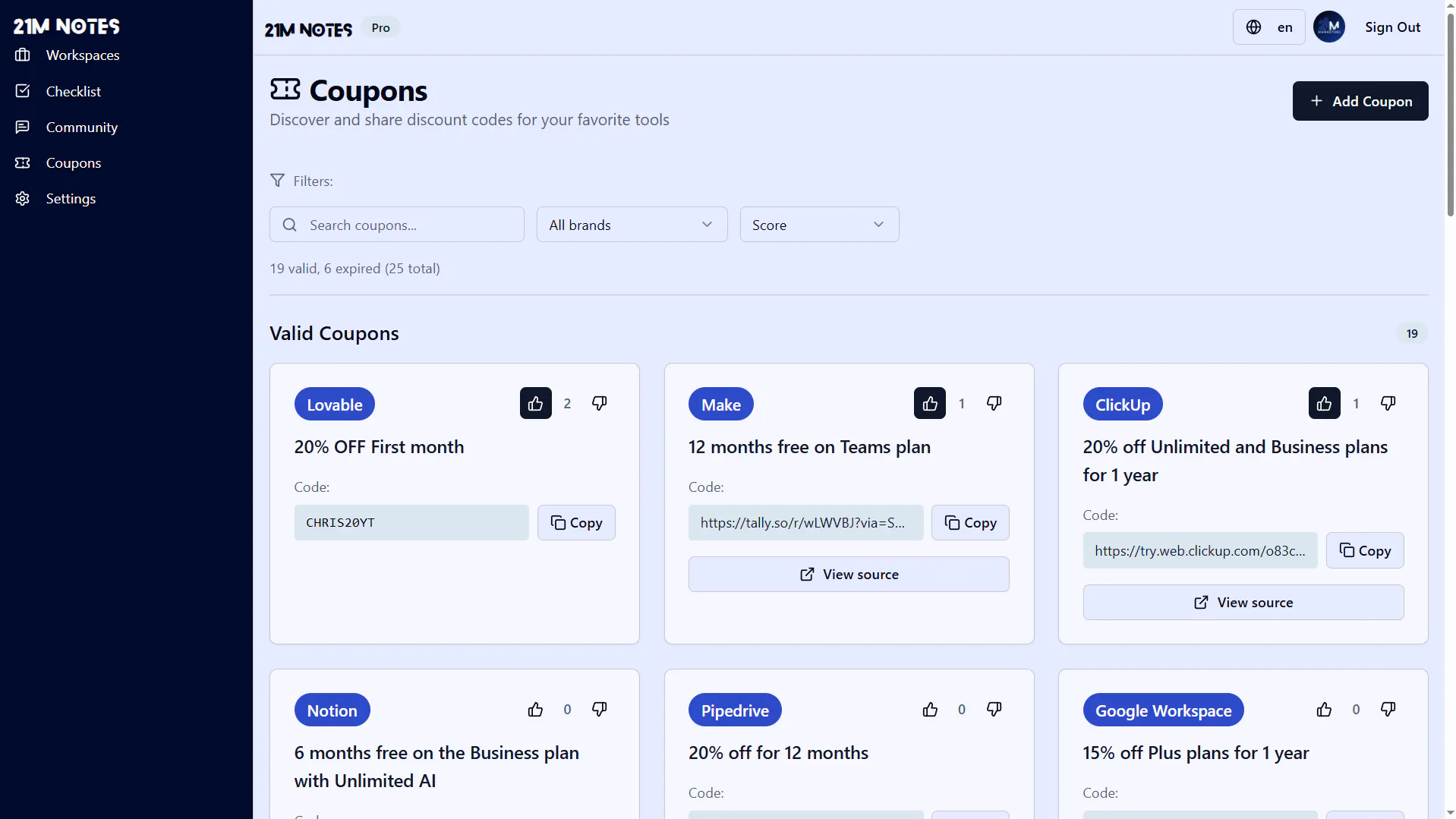Click thumbs-down on the ClickUp coupon
Screen dimensions: 1456x819
(1388, 403)
